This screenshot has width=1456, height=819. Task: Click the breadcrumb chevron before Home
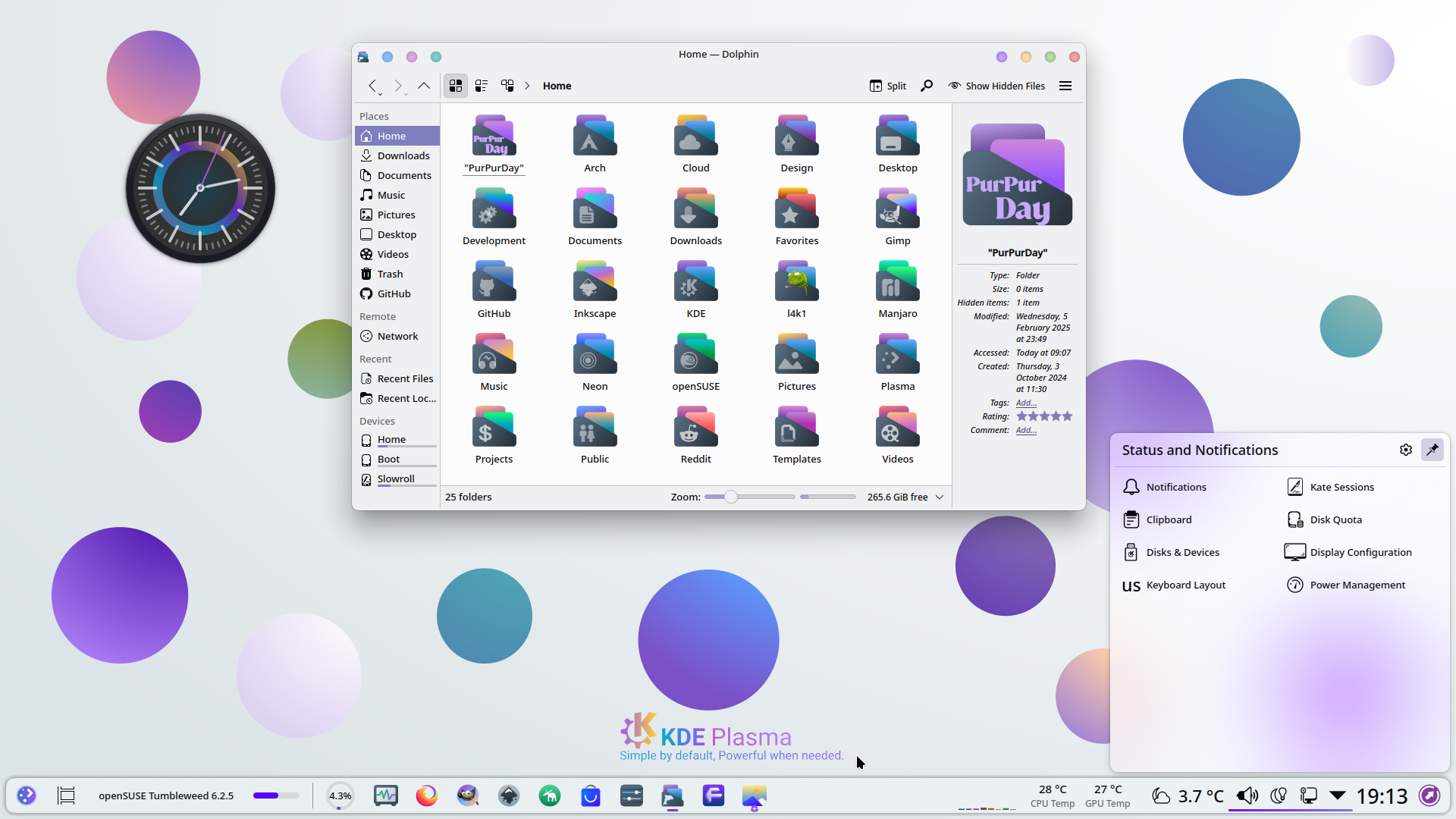click(x=527, y=86)
